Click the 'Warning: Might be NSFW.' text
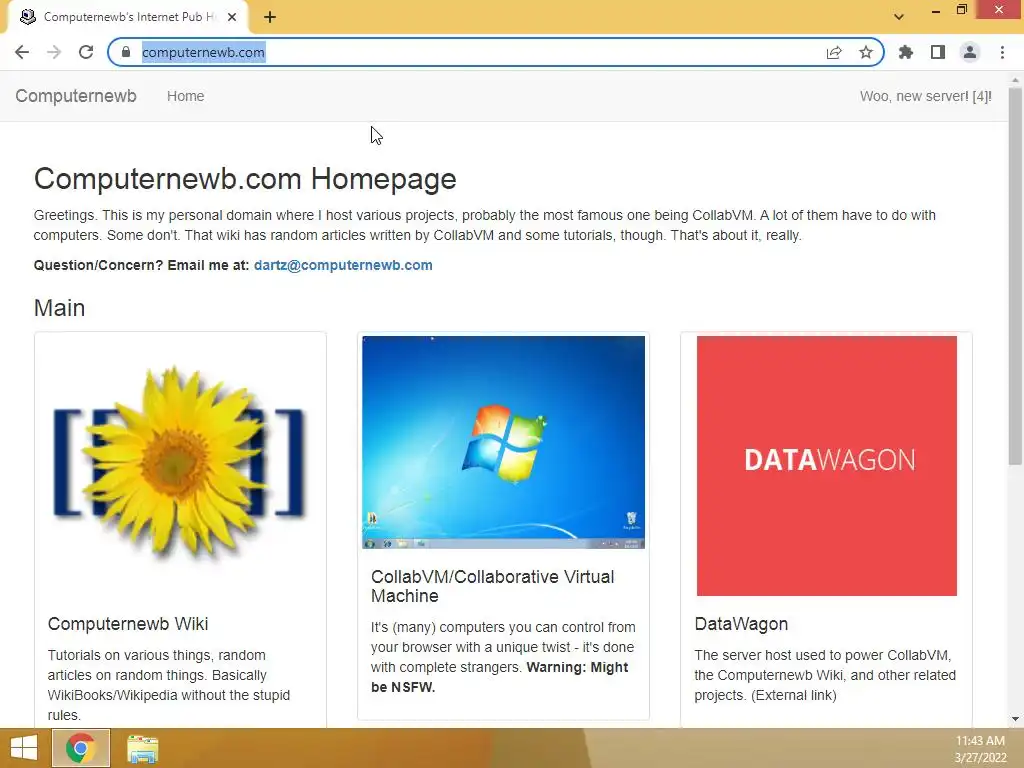Image resolution: width=1024 pixels, height=768 pixels. (500, 677)
